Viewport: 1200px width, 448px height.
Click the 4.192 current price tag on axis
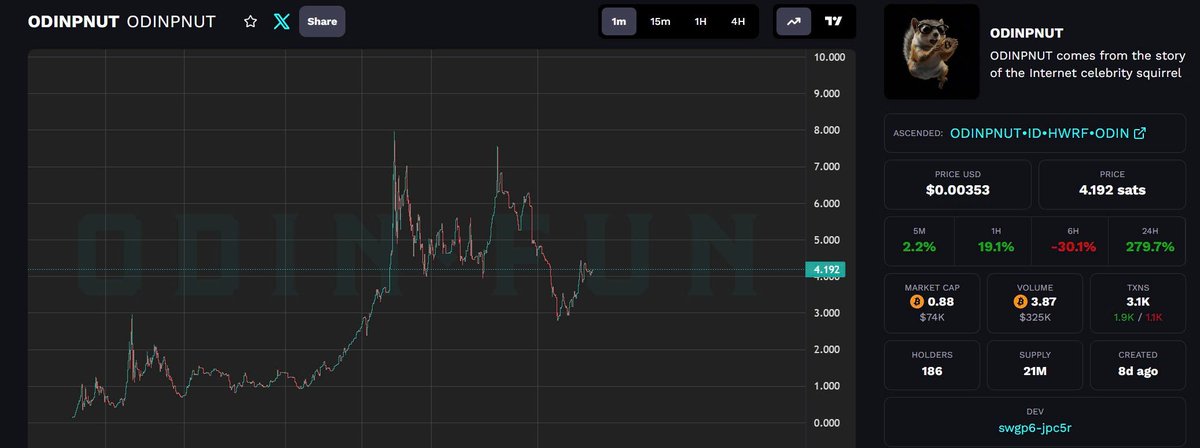826,269
